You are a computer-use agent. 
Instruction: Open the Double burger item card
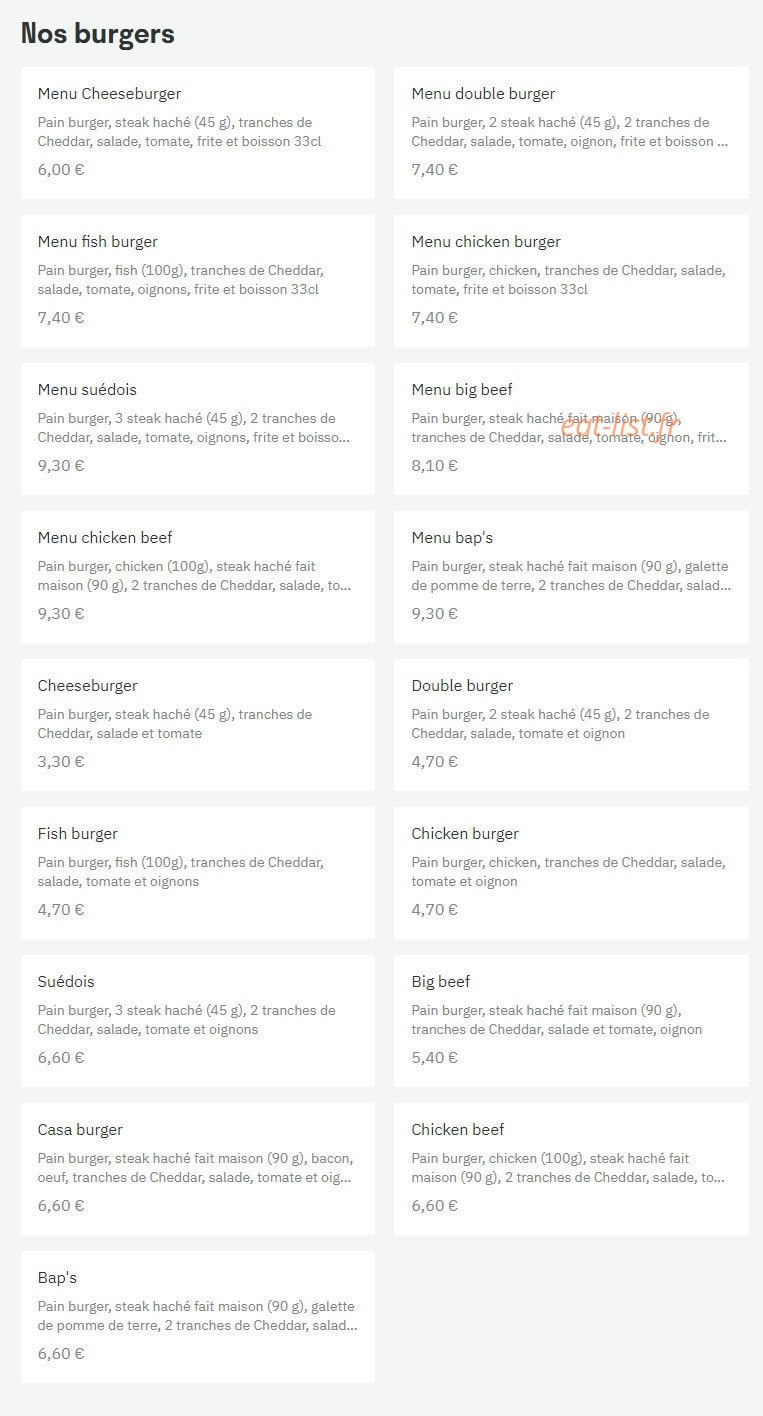[x=571, y=725]
